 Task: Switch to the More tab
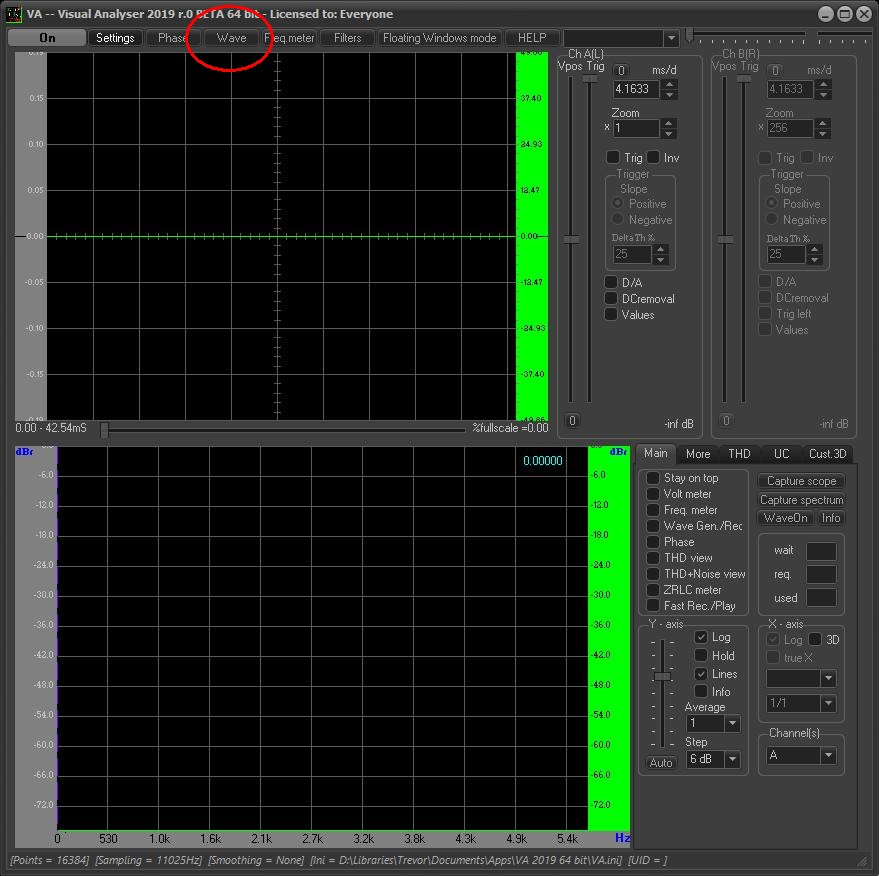coord(698,453)
